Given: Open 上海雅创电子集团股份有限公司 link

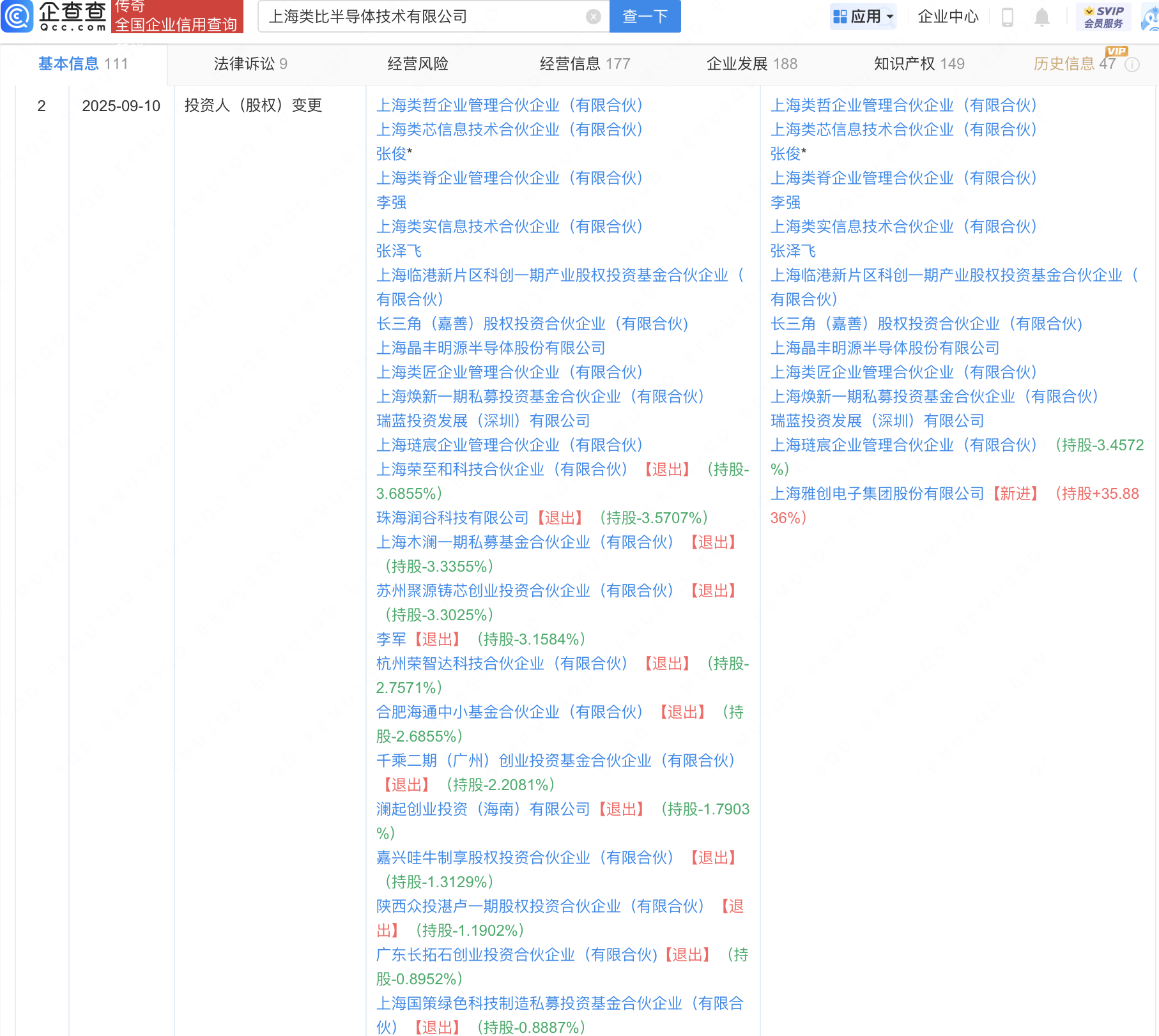Looking at the screenshot, I should [877, 494].
